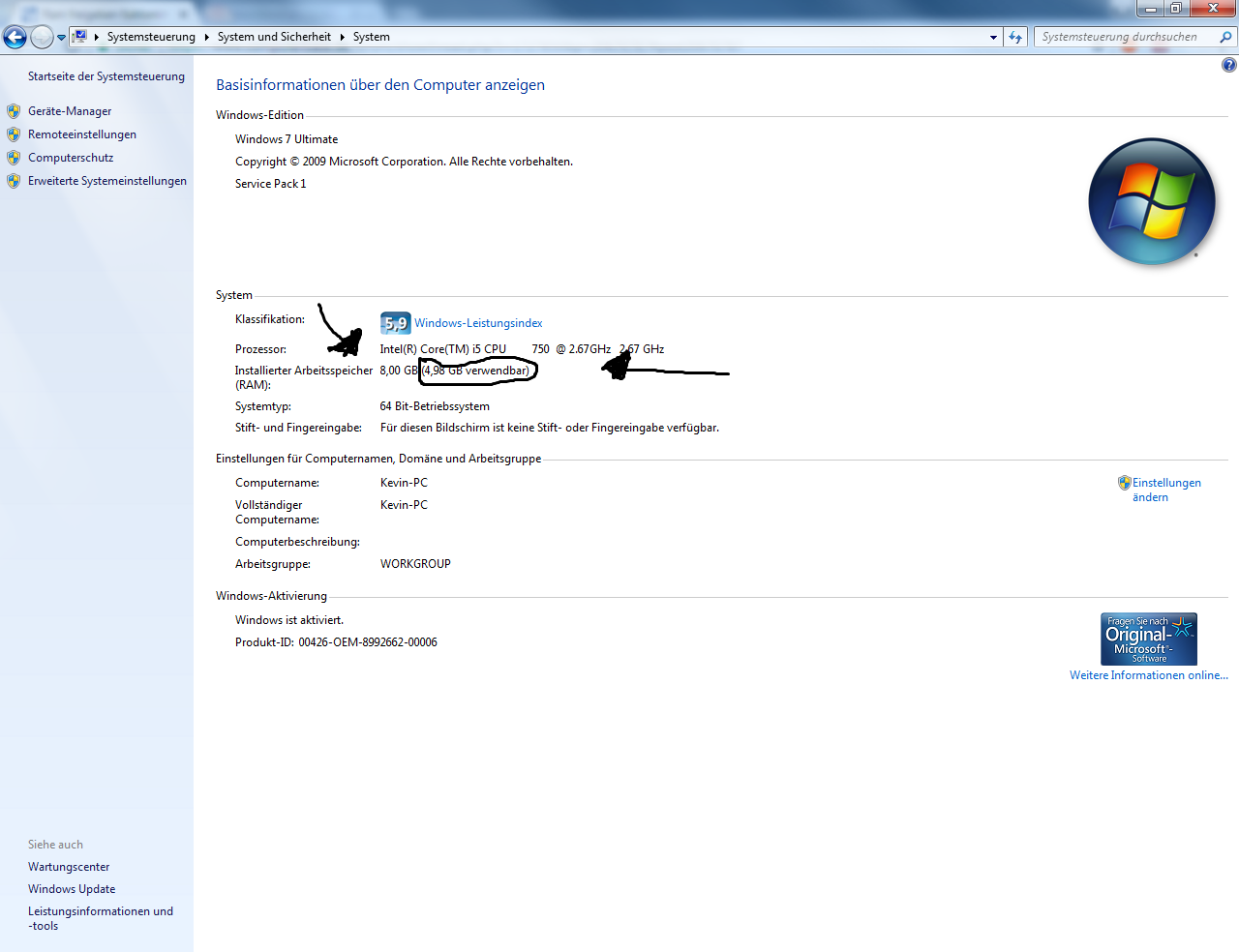Click the Back navigation arrow button
The width and height of the screenshot is (1239, 952).
15,37
